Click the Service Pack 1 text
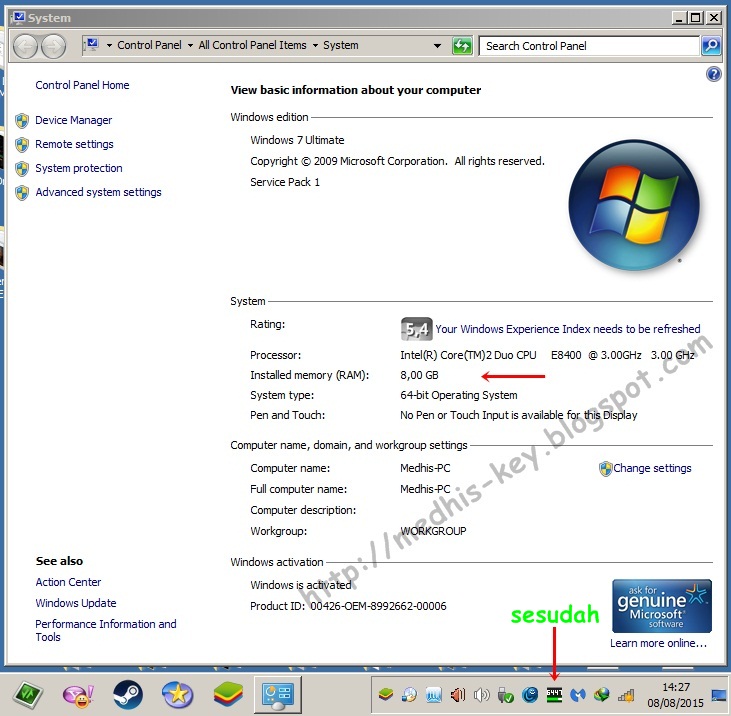 click(x=285, y=182)
